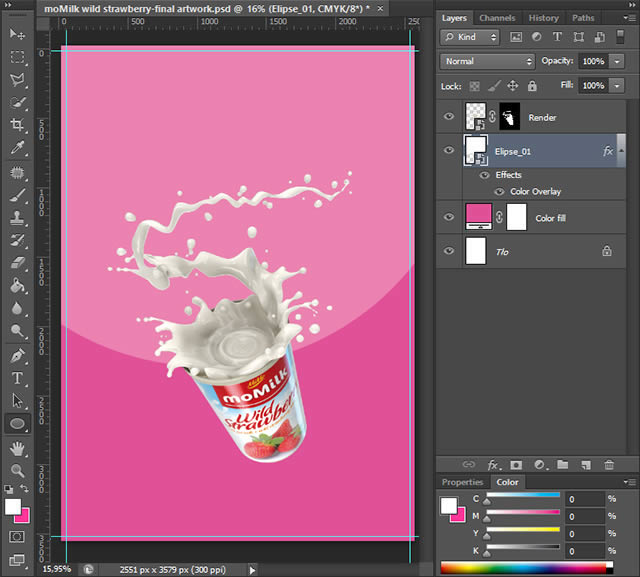The width and height of the screenshot is (640, 577).
Task: Collapse Elipse_01 layer effects
Action: (621, 151)
